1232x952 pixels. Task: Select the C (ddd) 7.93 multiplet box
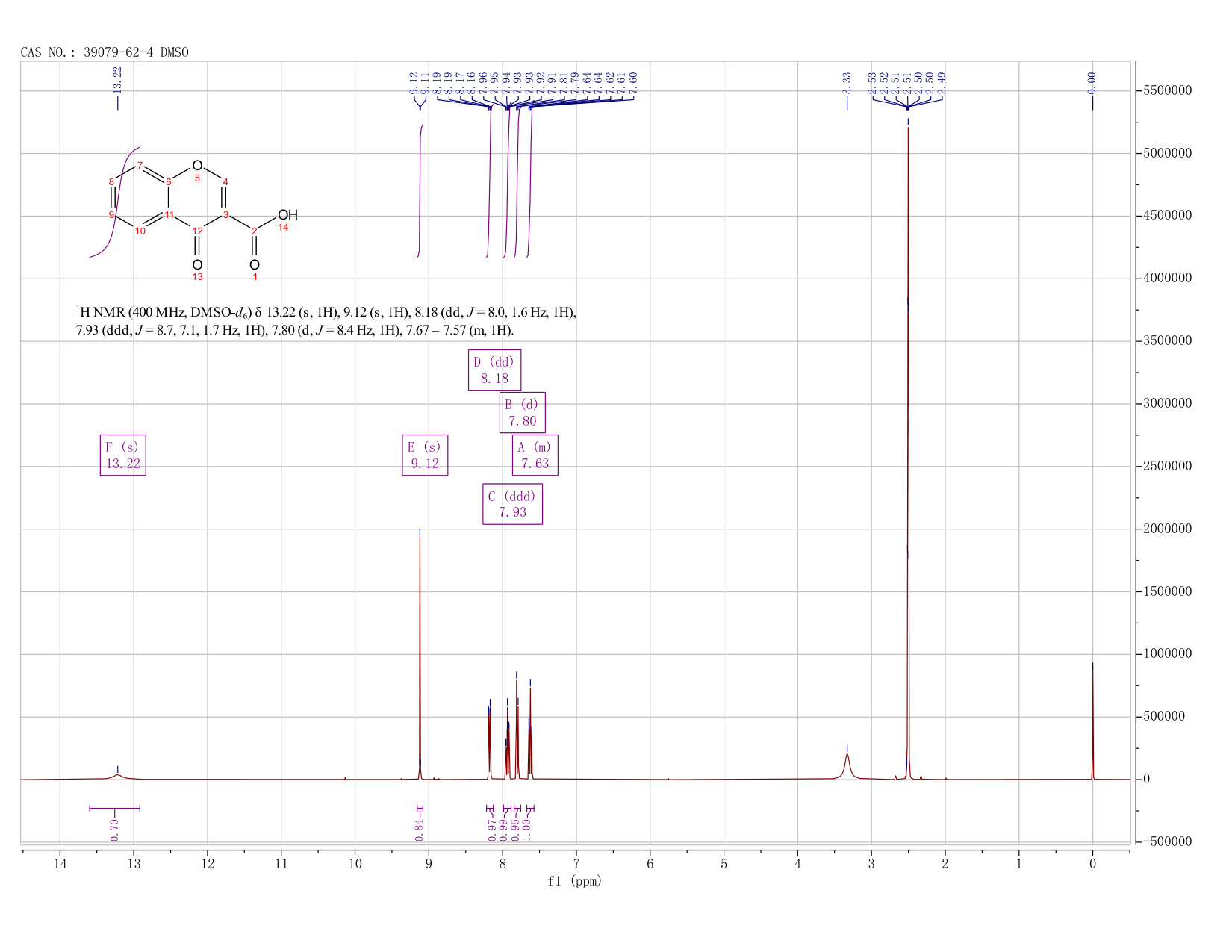(x=512, y=504)
